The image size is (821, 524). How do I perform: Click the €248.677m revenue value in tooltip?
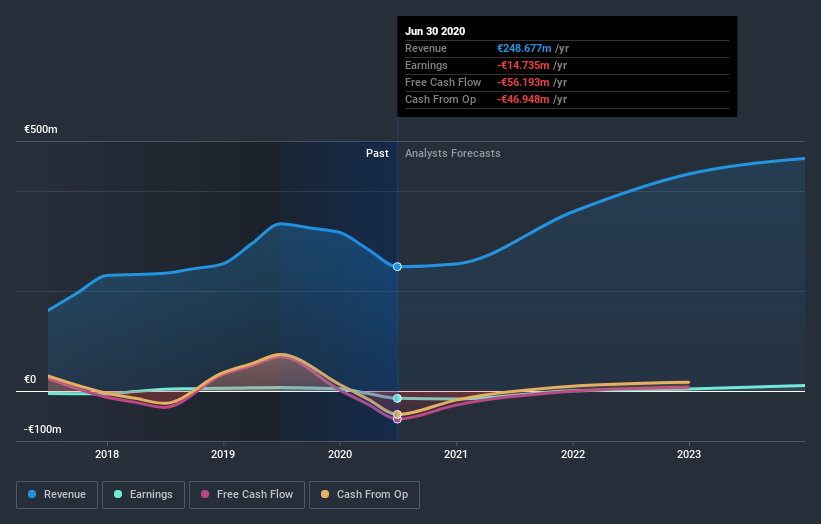click(x=524, y=48)
